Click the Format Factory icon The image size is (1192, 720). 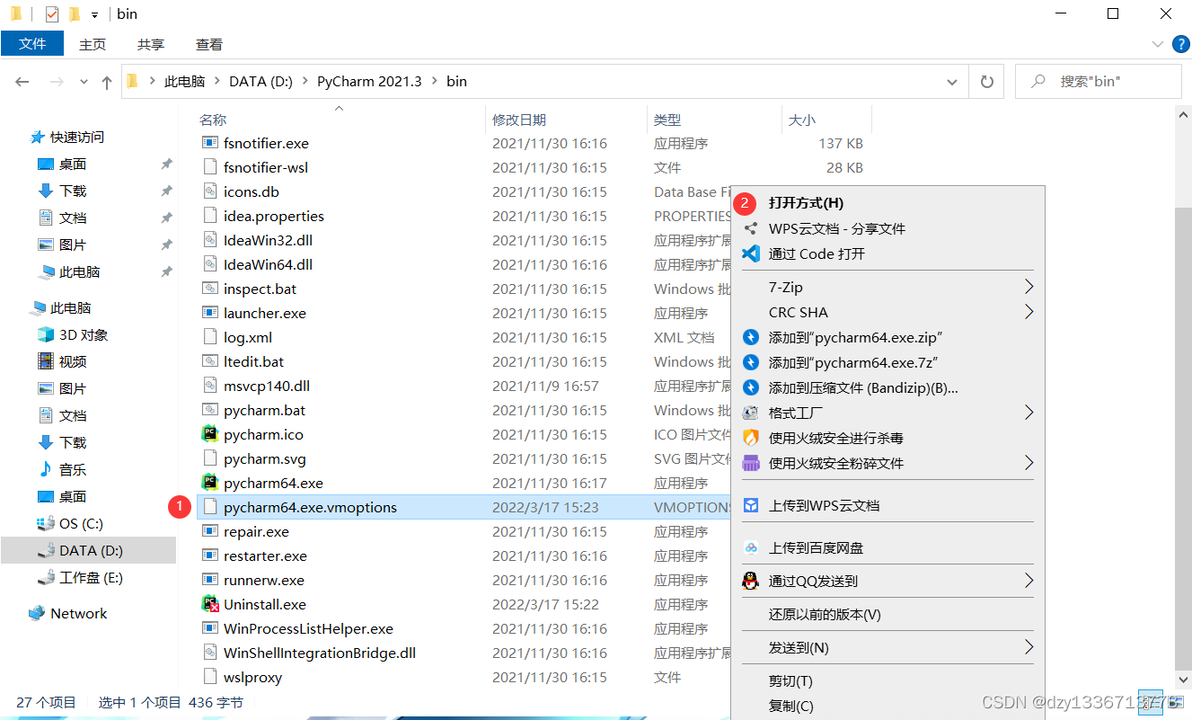(751, 413)
